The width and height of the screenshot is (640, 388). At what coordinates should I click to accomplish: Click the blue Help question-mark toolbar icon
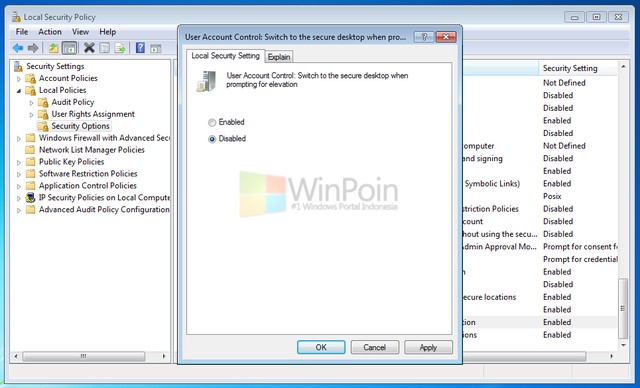coord(140,48)
